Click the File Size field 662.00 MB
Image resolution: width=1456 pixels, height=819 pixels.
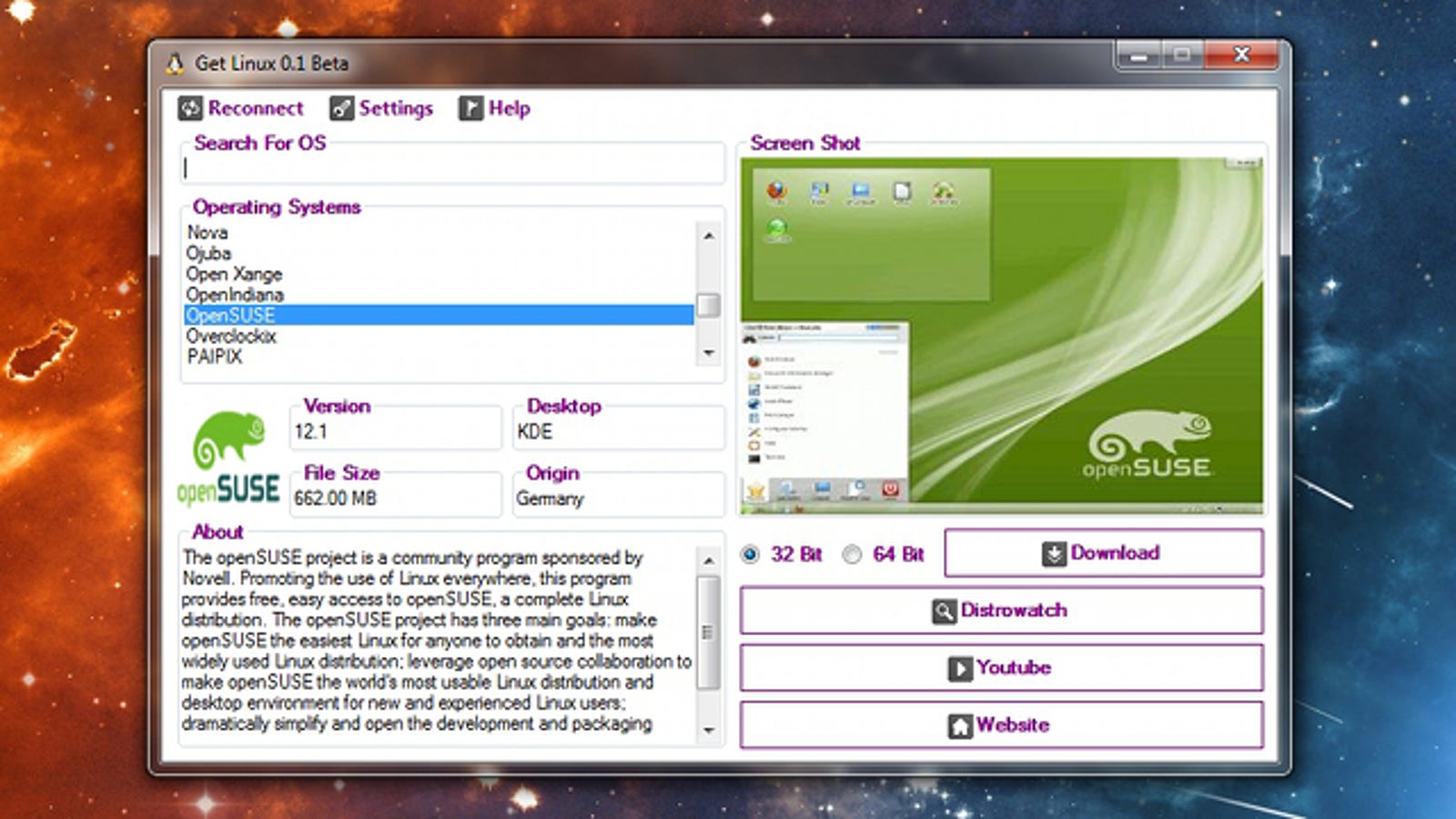pos(396,498)
